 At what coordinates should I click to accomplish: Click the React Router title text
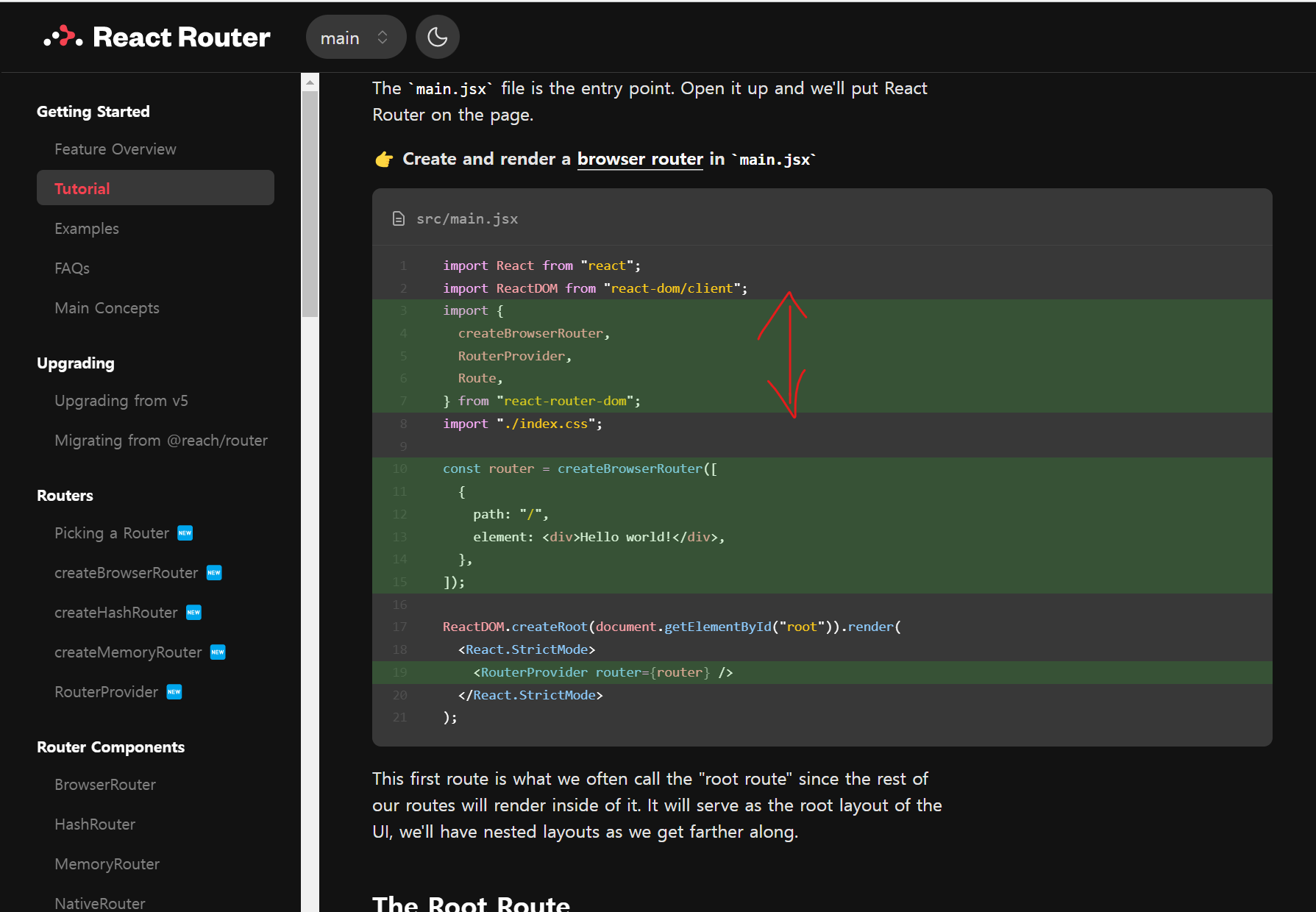[182, 37]
